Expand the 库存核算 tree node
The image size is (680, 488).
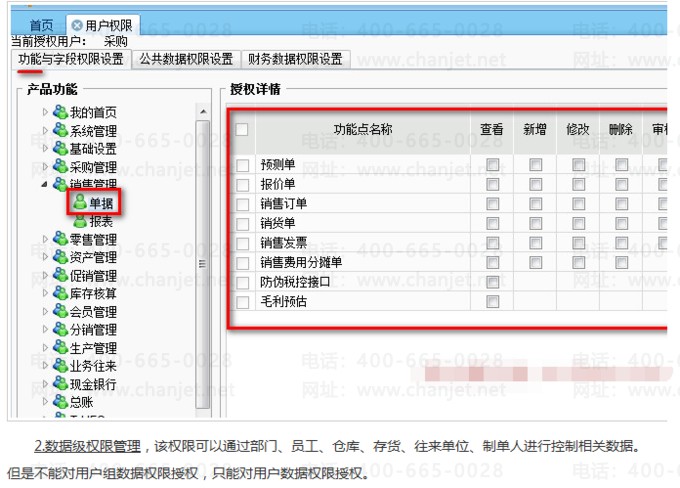(x=45, y=293)
